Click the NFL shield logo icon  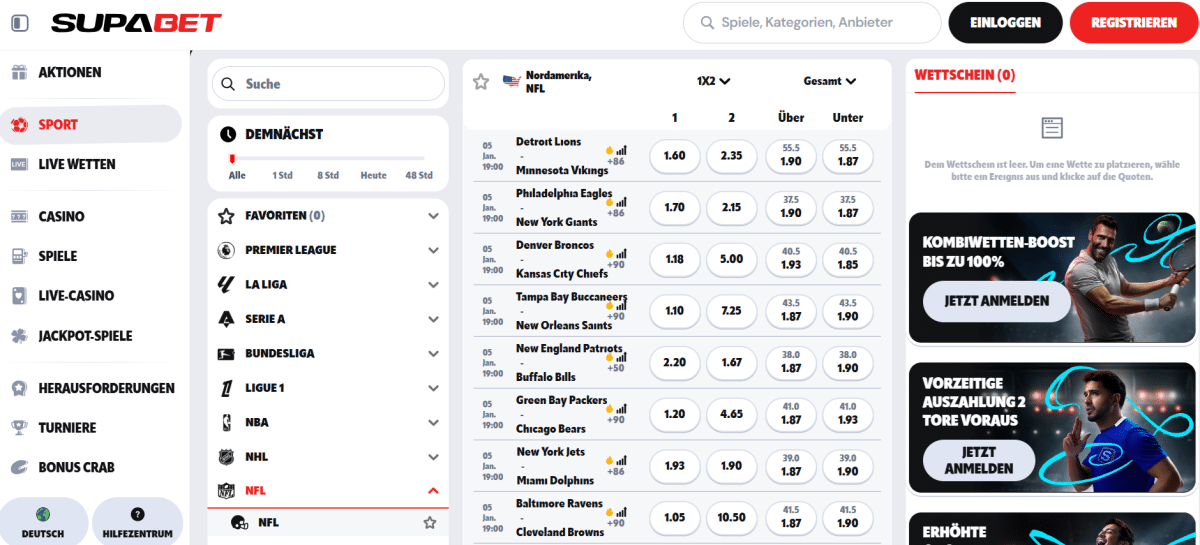click(226, 491)
